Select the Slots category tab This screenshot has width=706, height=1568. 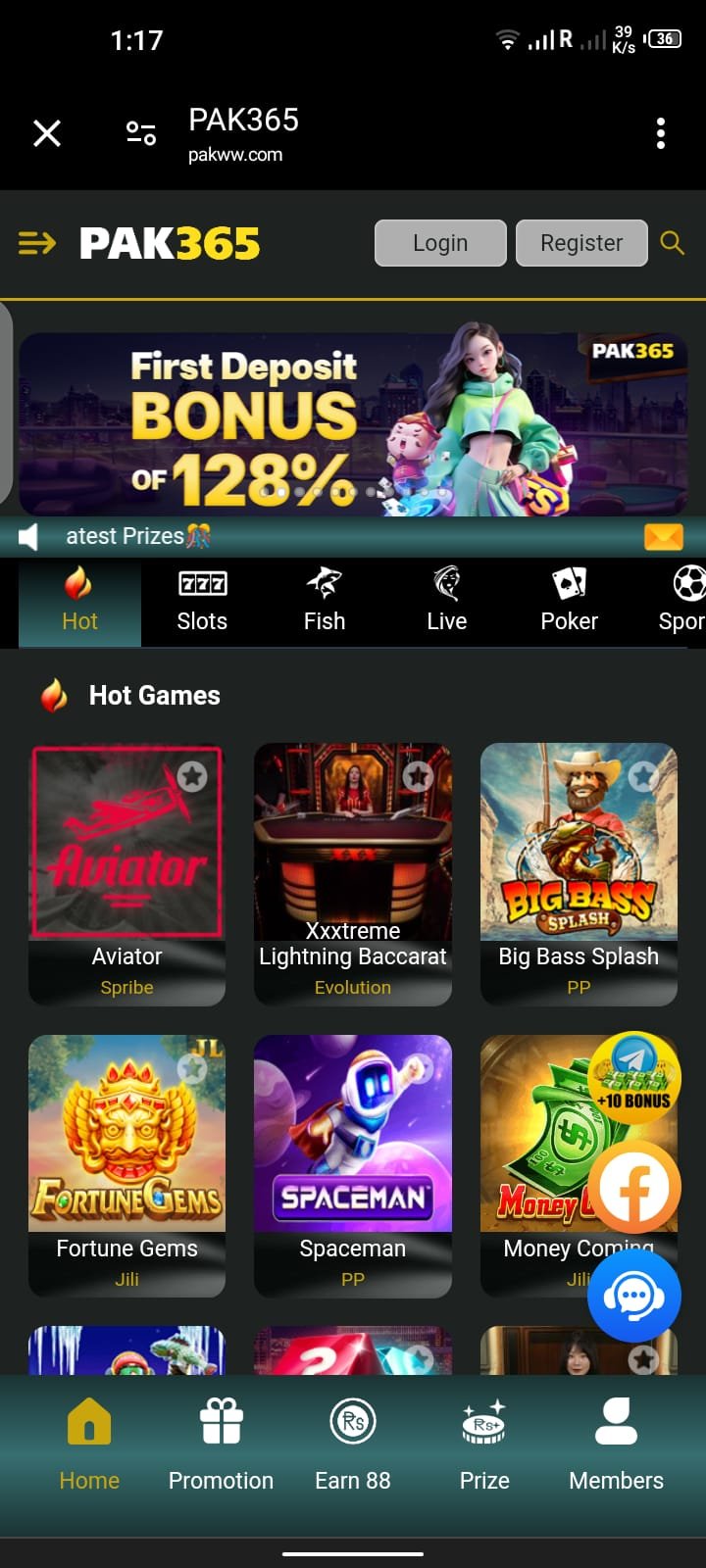(202, 601)
